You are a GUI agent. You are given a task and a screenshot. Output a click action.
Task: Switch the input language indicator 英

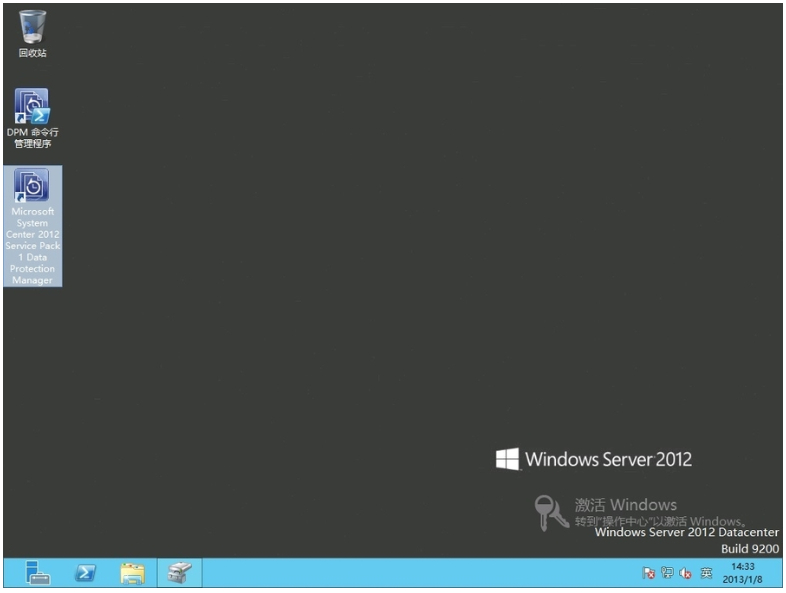(x=706, y=572)
